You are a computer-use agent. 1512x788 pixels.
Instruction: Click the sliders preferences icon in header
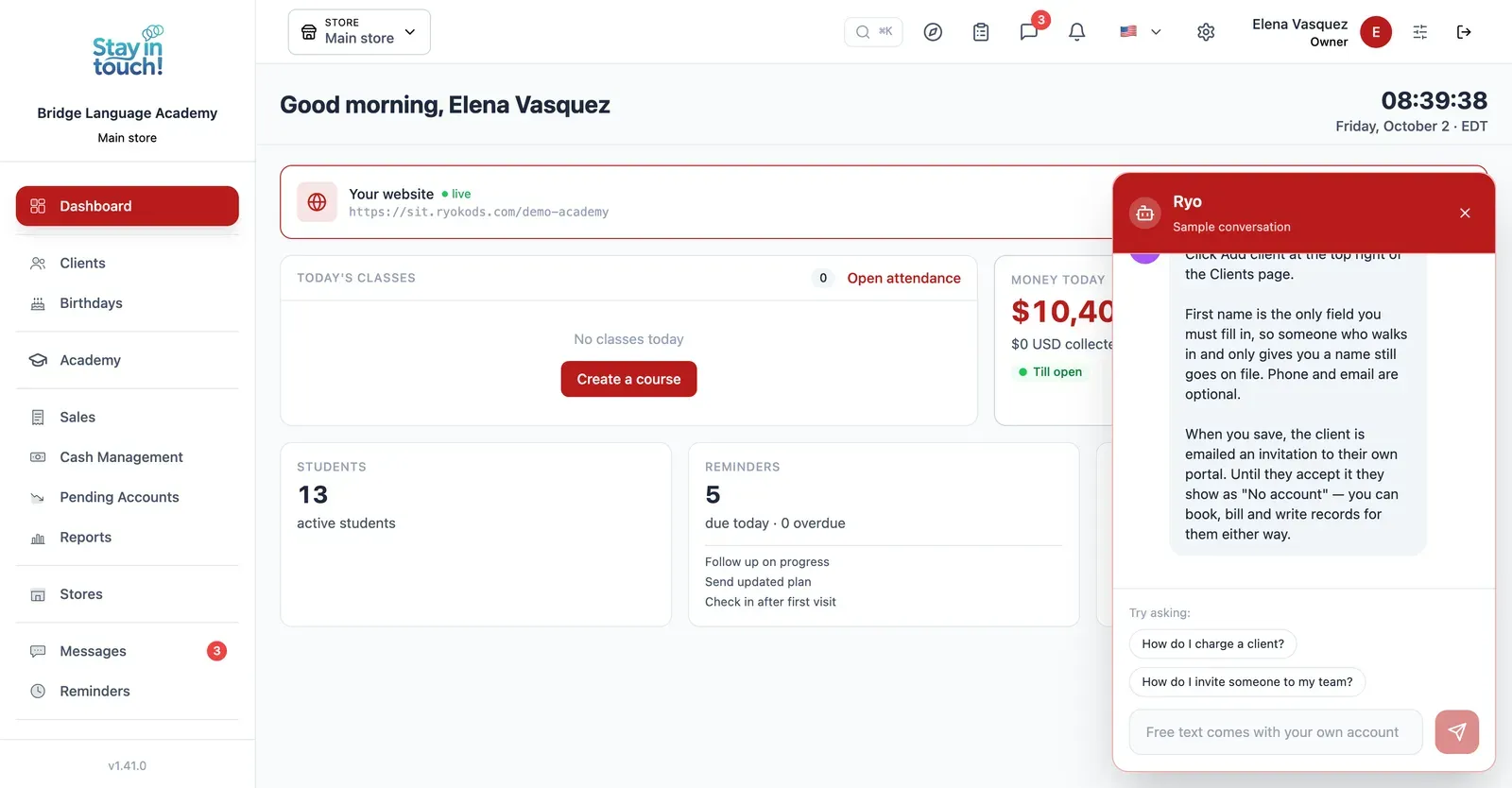(1419, 32)
